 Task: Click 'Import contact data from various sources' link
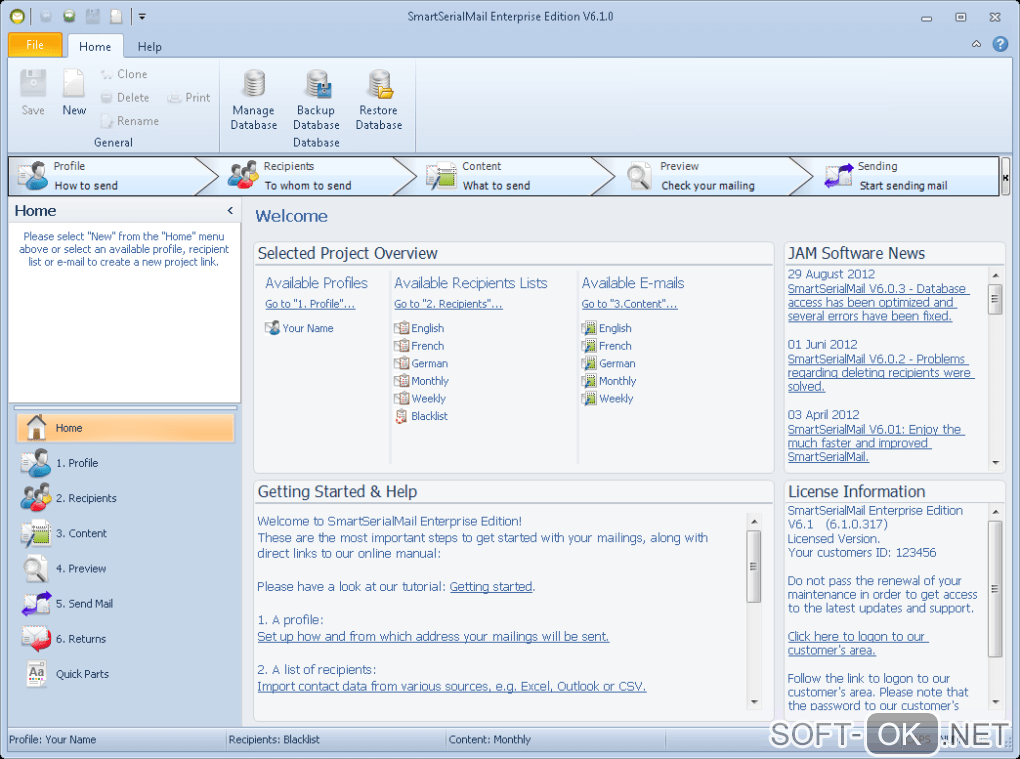[x=451, y=687]
